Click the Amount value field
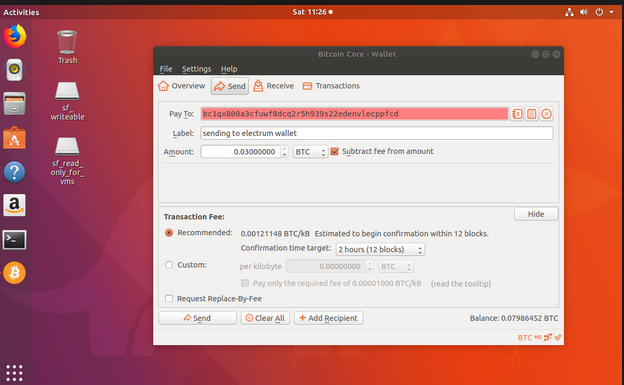The image size is (624, 385). (x=241, y=152)
